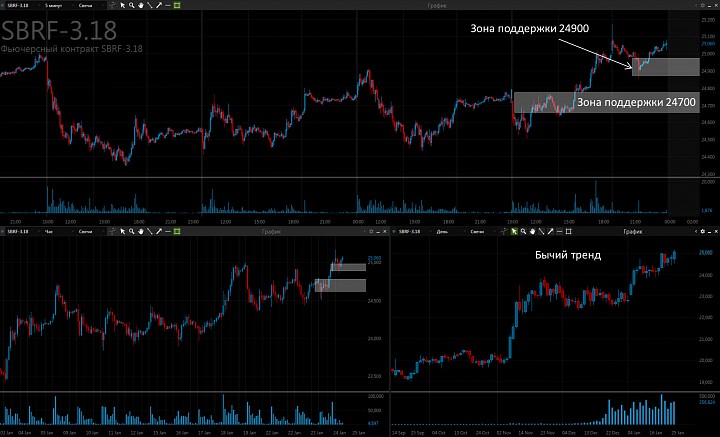
Task: Click 100,000 volume label on hourly chart
Action: click(x=376, y=395)
